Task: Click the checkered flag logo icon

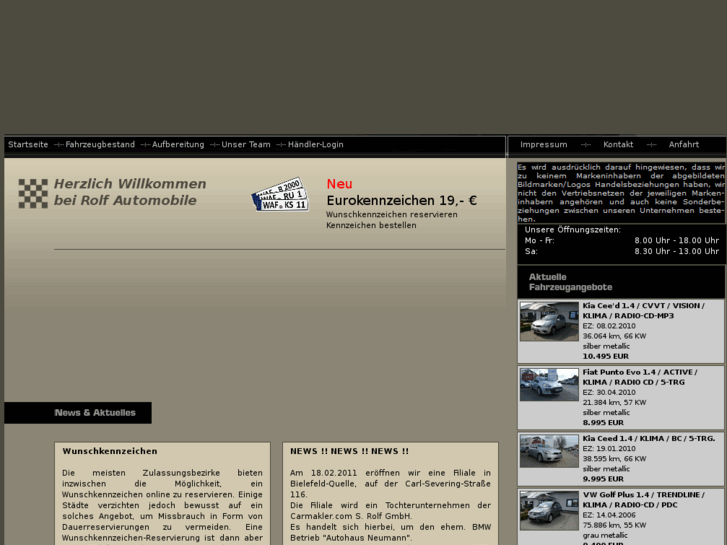Action: pyautogui.click(x=33, y=193)
